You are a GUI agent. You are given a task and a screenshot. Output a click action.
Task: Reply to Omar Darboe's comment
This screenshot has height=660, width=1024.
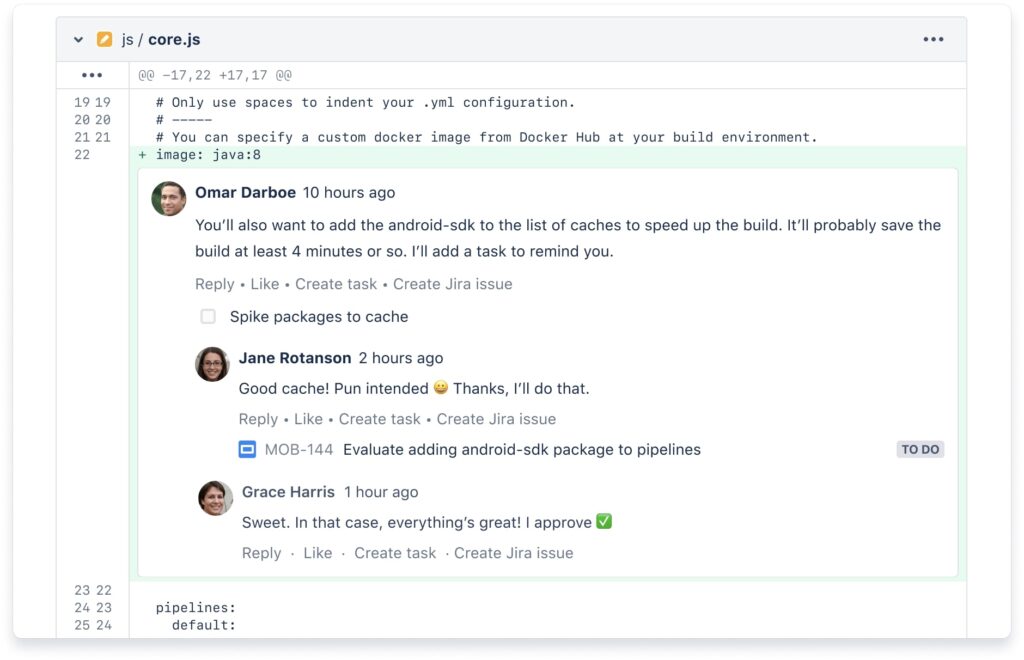tap(214, 283)
